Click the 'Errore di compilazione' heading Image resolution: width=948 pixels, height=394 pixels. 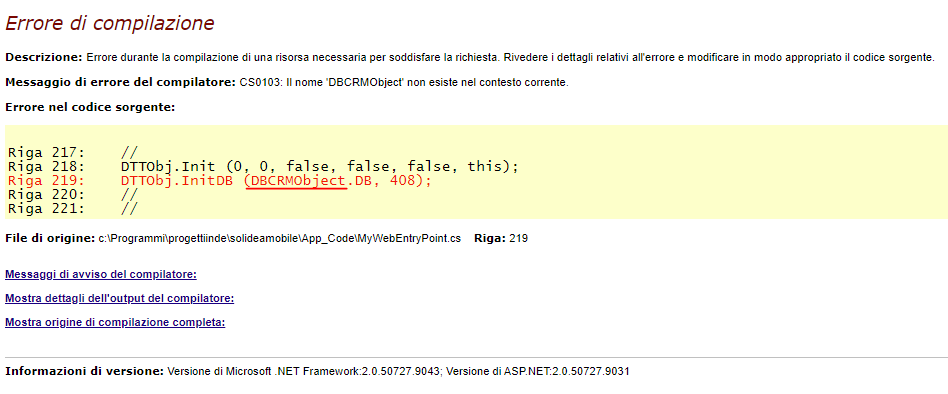109,23
